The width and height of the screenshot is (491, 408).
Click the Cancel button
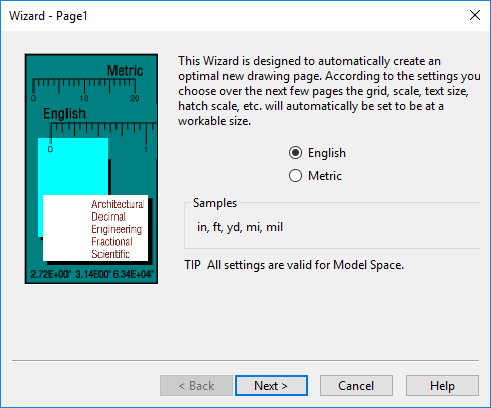pyautogui.click(x=356, y=386)
